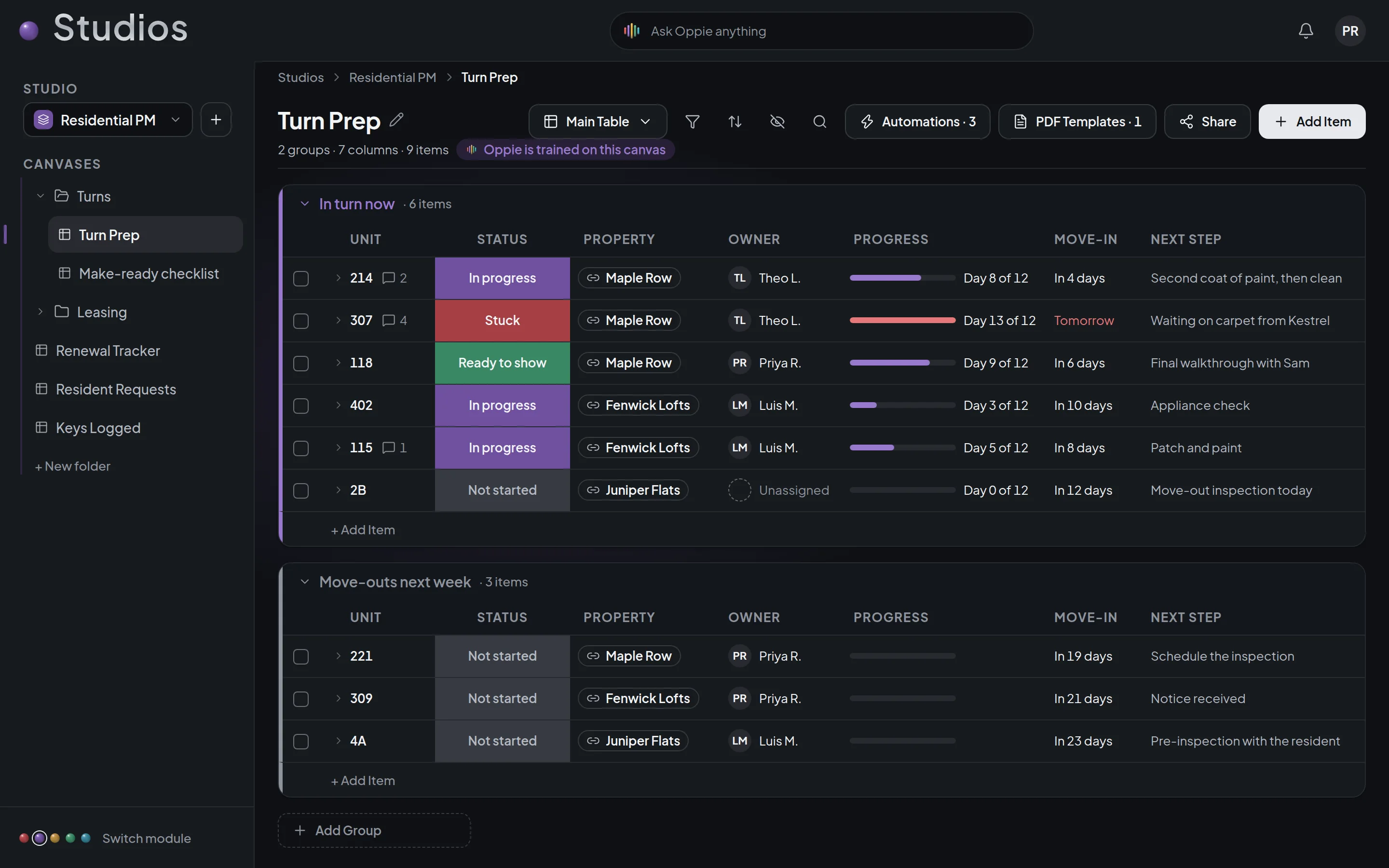Screen dimensions: 1389x868
Task: Focus the Ask Oppie anything field
Action: (821, 31)
